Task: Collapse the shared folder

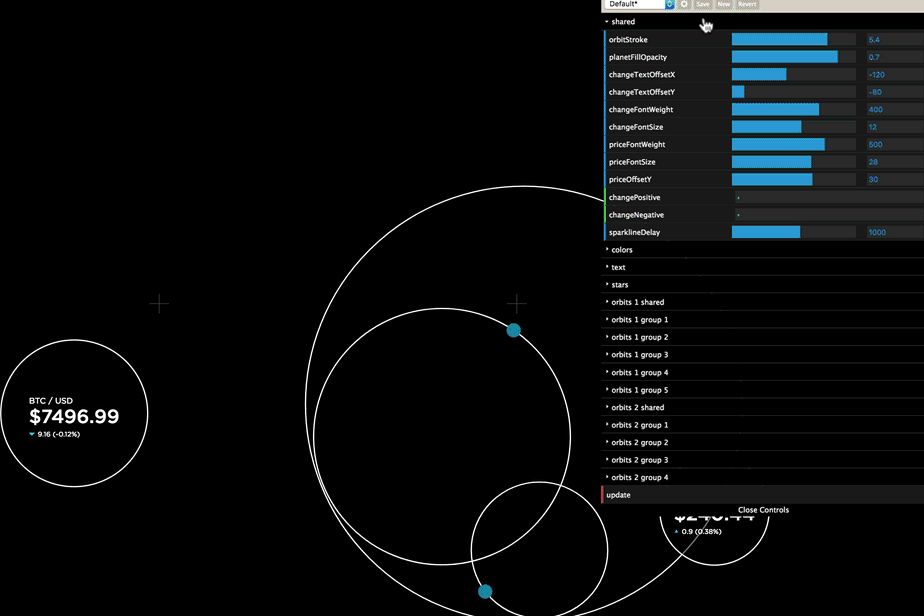Action: pyautogui.click(x=763, y=22)
